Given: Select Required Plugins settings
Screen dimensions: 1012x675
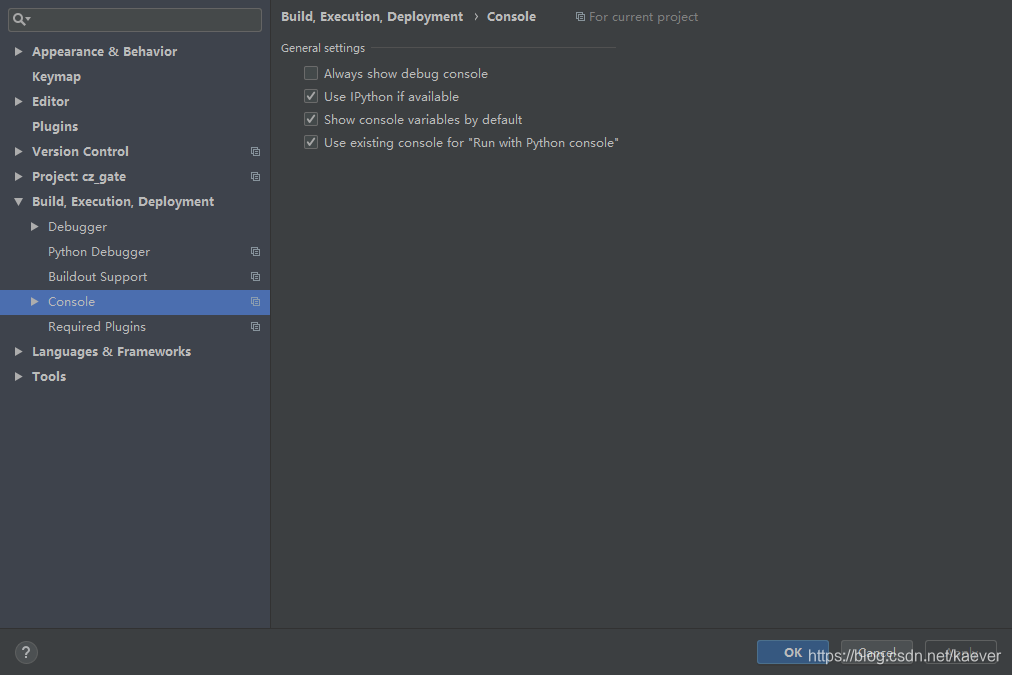Looking at the screenshot, I should pos(97,327).
